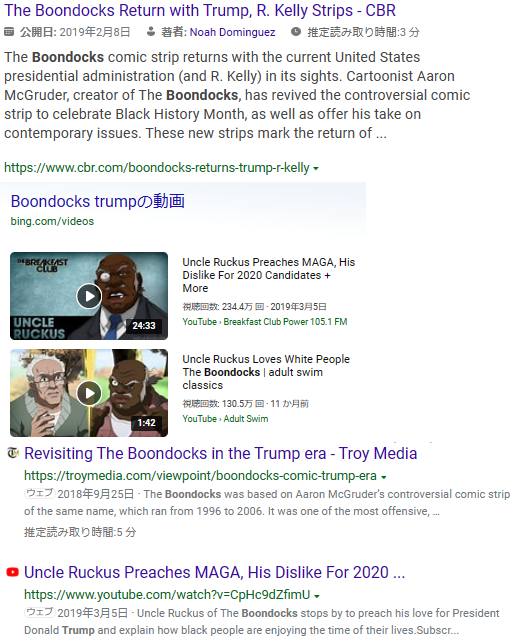The width and height of the screenshot is (515, 642).
Task: Open Revisiting The Boondocks in the Trump era result
Action: (221, 453)
